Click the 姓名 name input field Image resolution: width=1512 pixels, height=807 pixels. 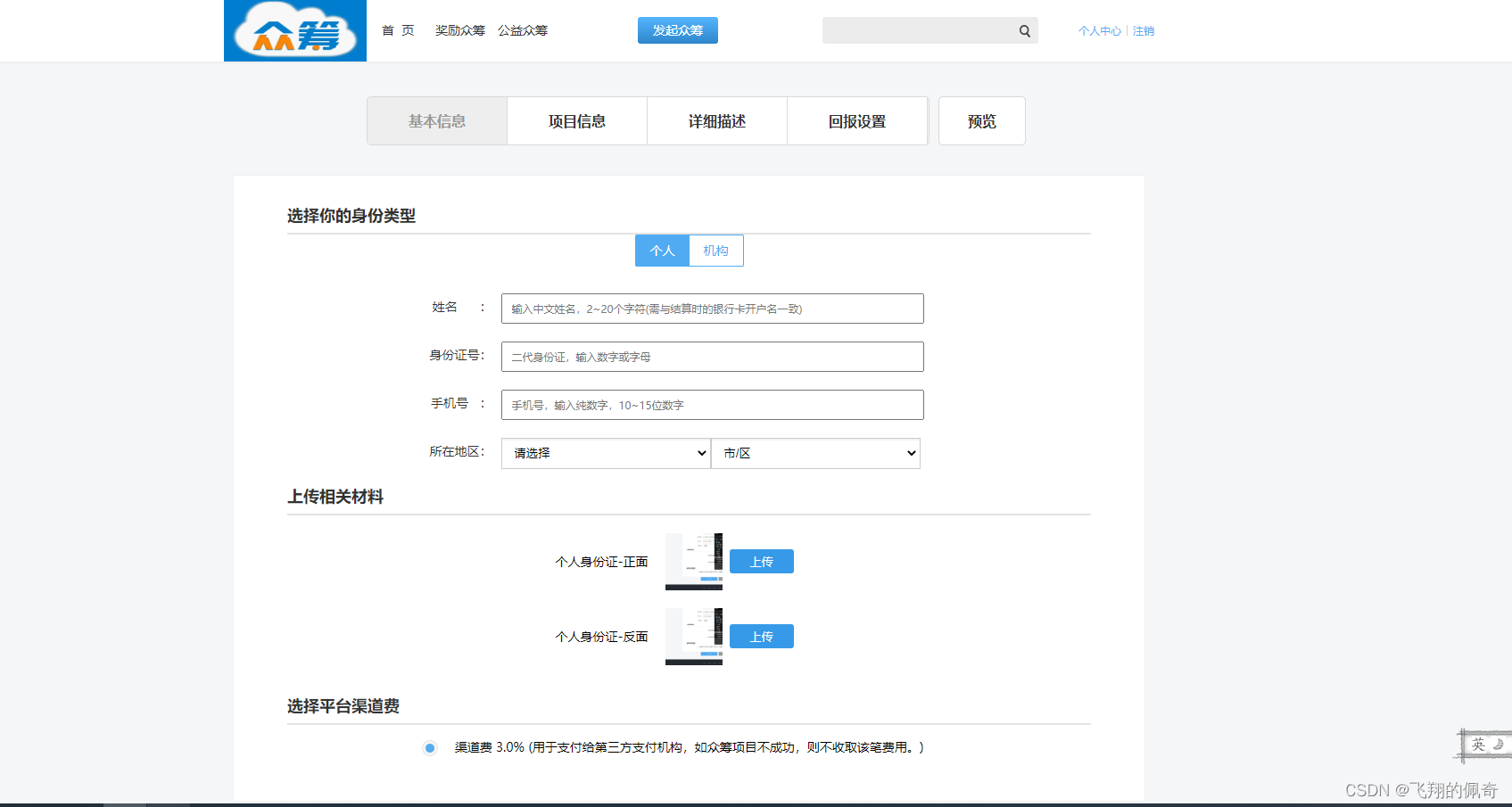click(713, 309)
